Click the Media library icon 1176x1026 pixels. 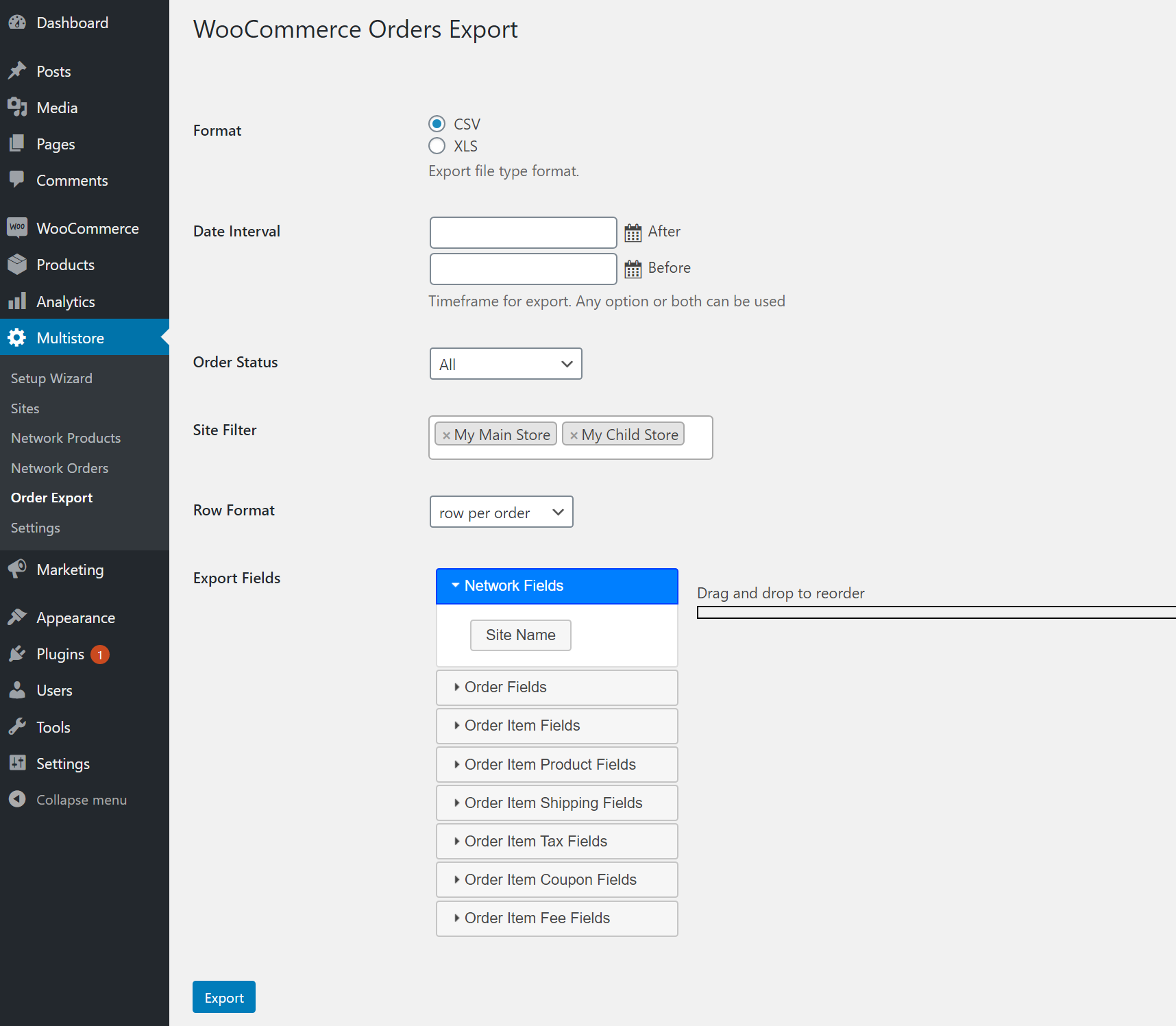click(17, 107)
